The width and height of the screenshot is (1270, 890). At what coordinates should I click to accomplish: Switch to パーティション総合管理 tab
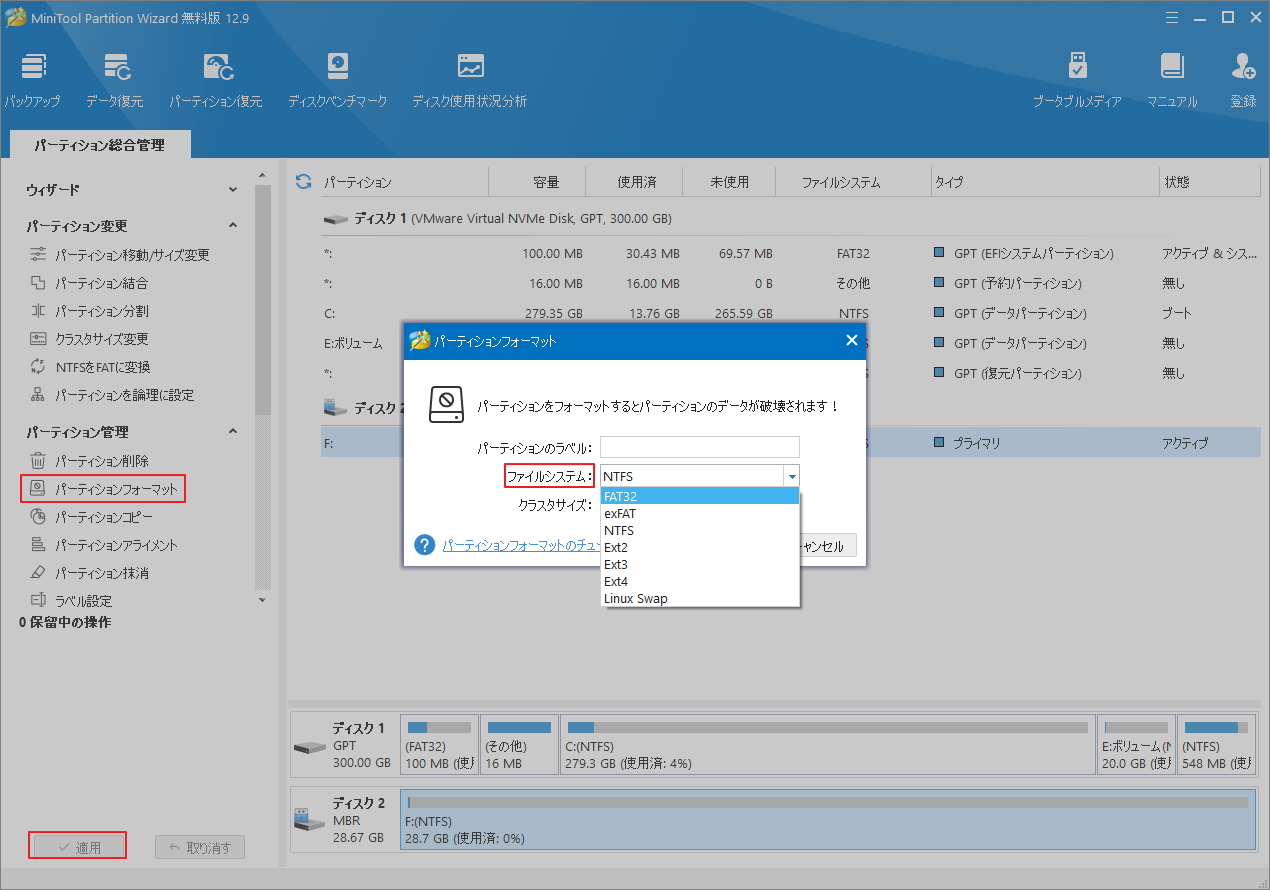click(99, 145)
